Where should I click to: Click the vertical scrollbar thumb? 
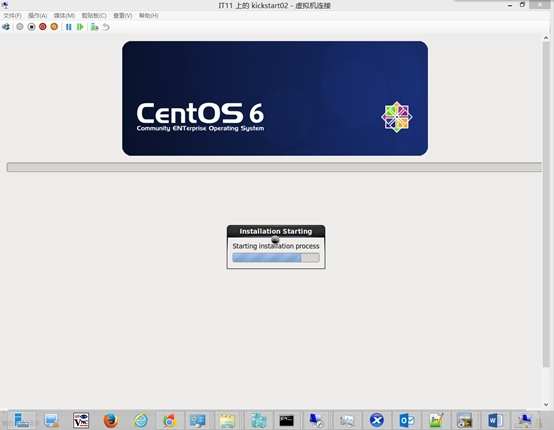pyautogui.click(x=546, y=204)
